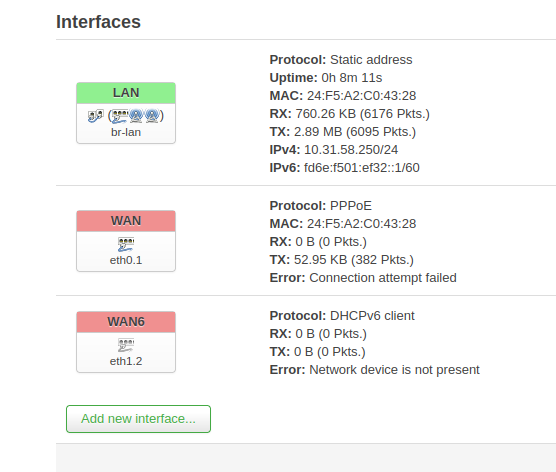Viewport: 556px width, 472px height.
Task: Click the br-lan device label
Action: point(126,132)
